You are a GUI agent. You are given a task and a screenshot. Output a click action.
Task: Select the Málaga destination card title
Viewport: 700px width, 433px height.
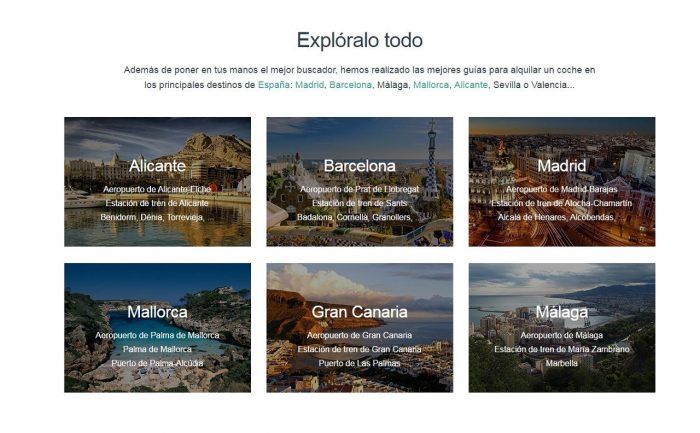coord(562,312)
